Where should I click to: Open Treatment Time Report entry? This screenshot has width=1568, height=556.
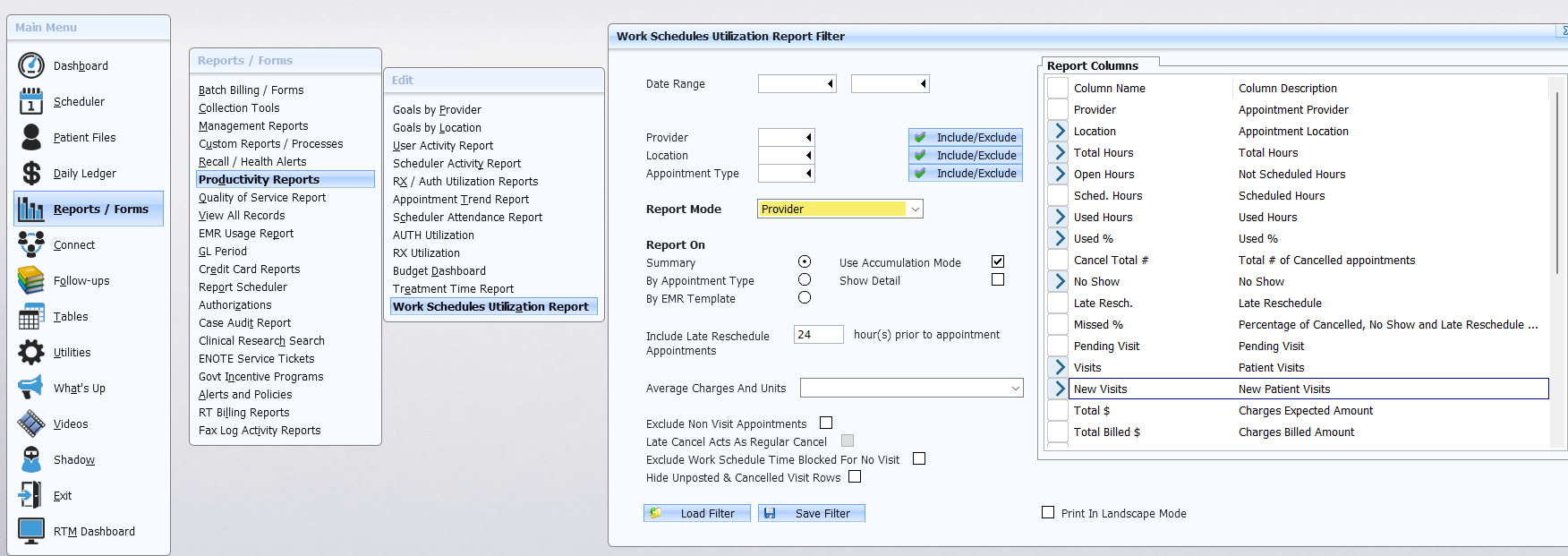pos(453,288)
